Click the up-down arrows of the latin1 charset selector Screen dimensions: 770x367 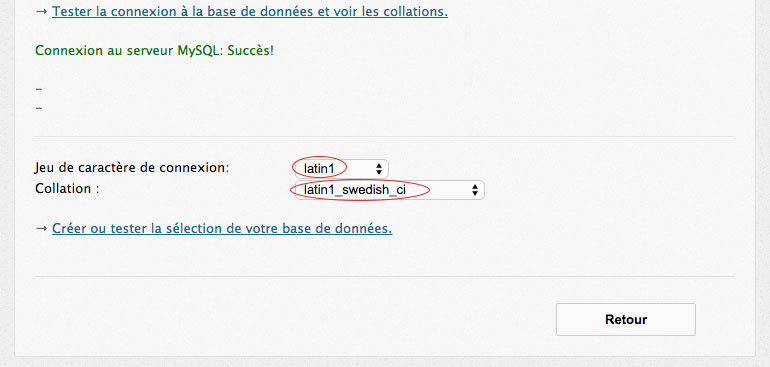[379, 169]
